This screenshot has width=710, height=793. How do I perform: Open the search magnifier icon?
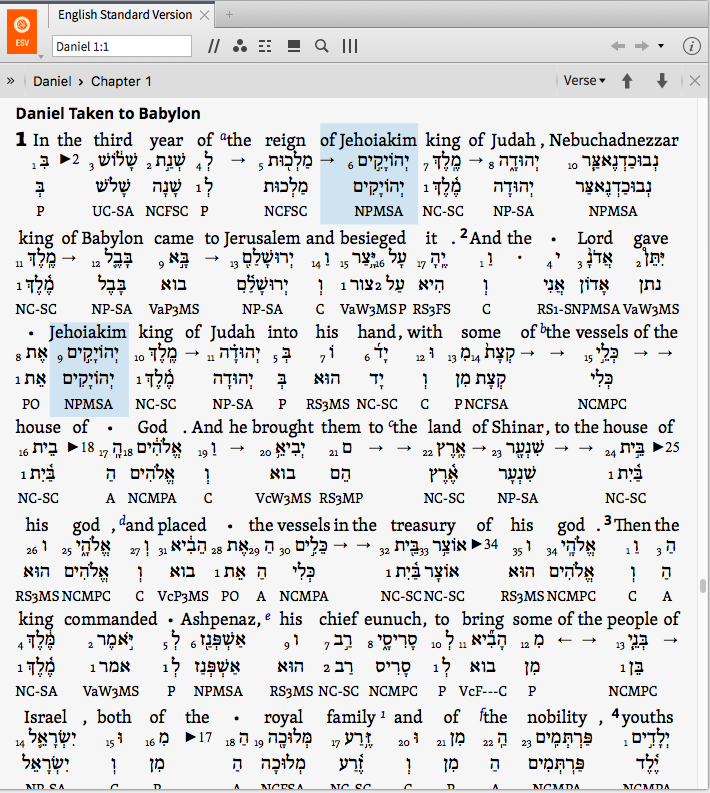point(321,47)
